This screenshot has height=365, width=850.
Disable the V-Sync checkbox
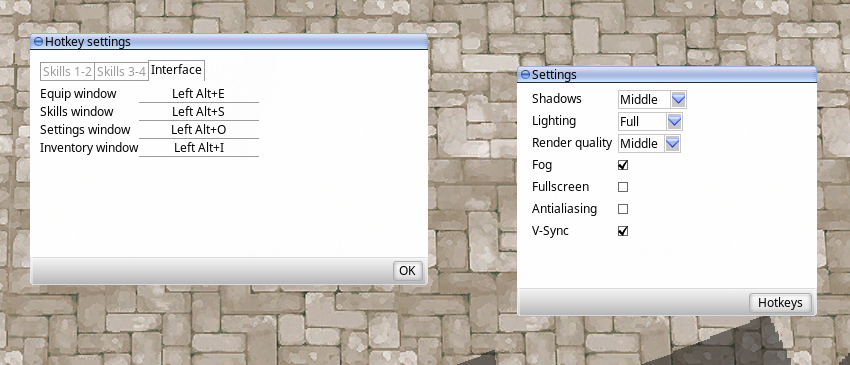click(623, 231)
